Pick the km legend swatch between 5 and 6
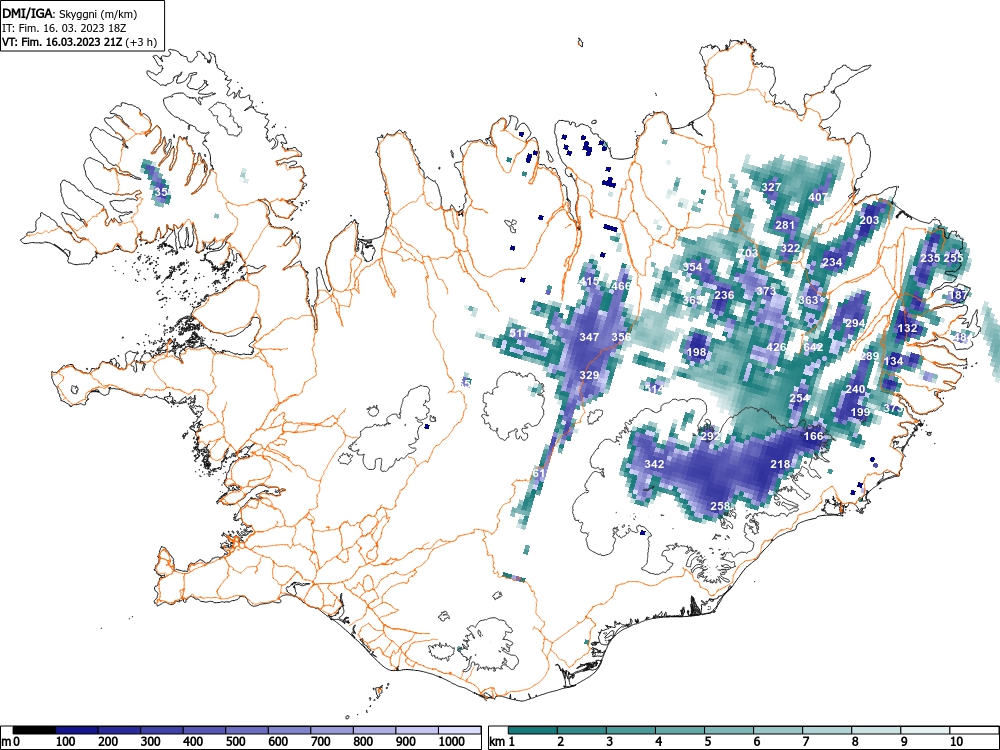The height and width of the screenshot is (750, 1000). (x=729, y=730)
